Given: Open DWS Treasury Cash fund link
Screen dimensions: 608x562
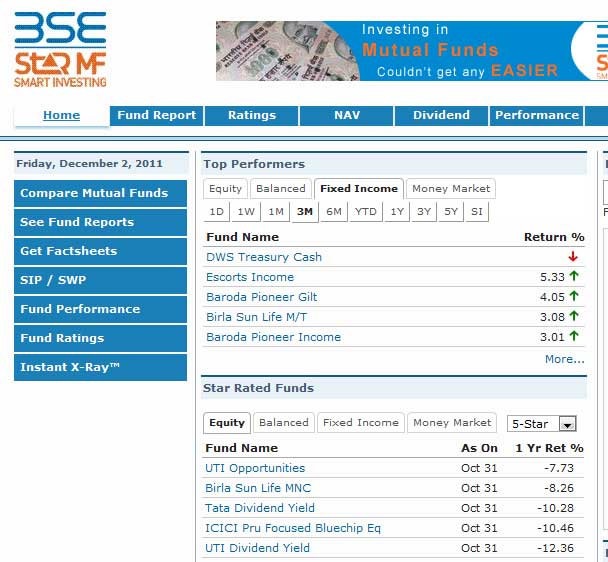Looking at the screenshot, I should pos(264,257).
